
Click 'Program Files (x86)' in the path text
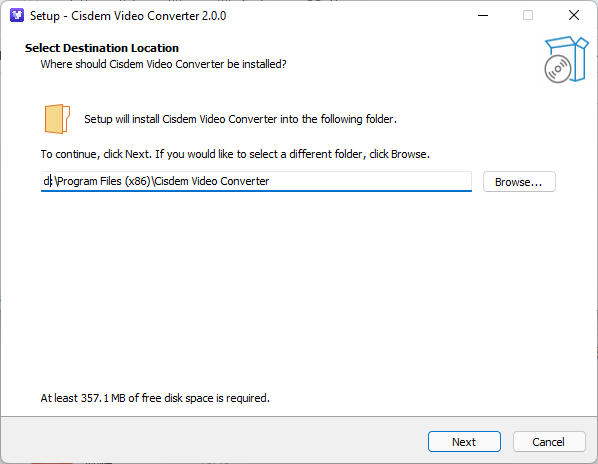tap(104, 181)
